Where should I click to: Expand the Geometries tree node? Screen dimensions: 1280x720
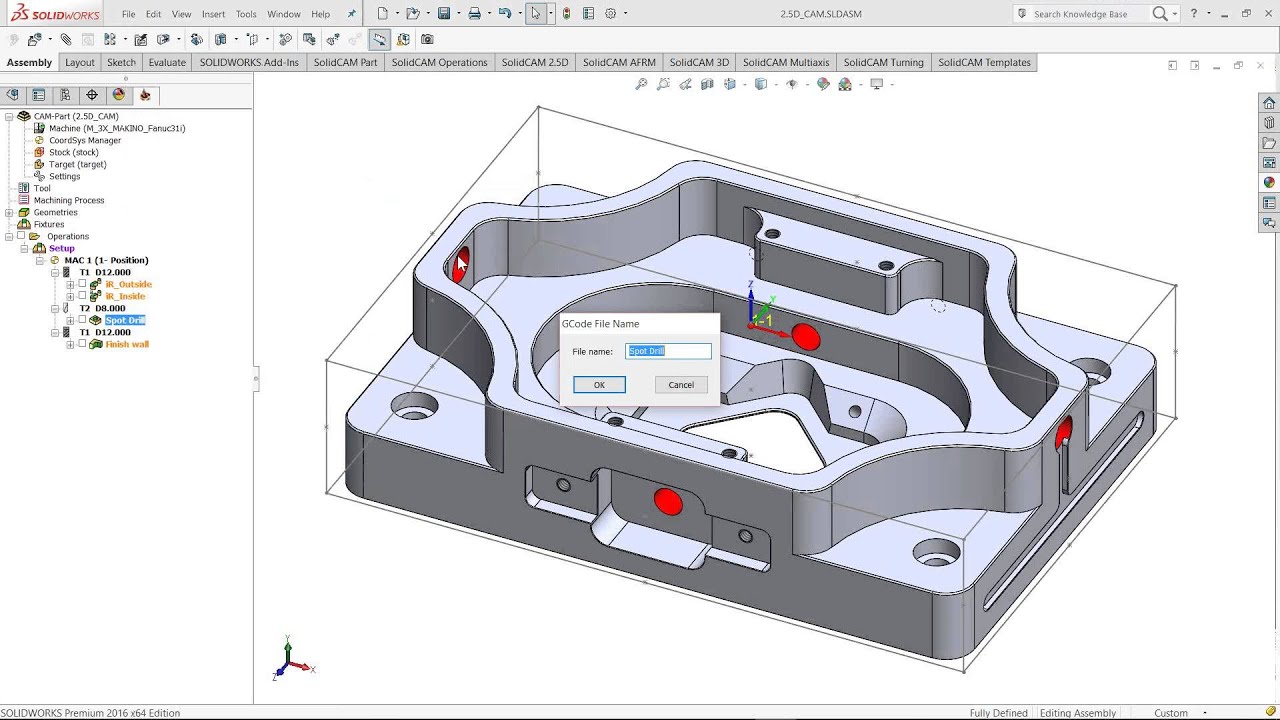click(x=9, y=212)
